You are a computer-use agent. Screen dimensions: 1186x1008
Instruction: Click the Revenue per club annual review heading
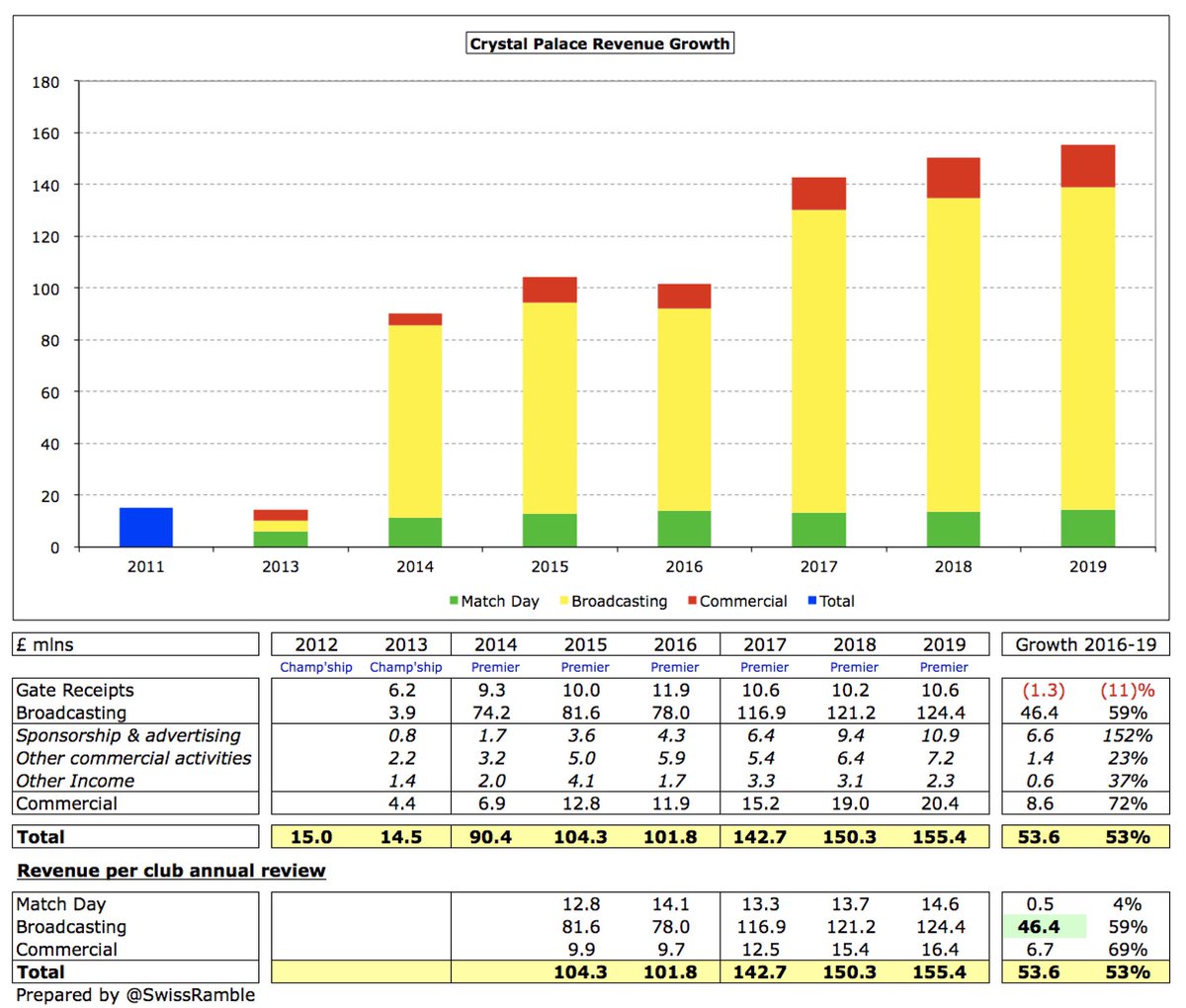click(171, 871)
